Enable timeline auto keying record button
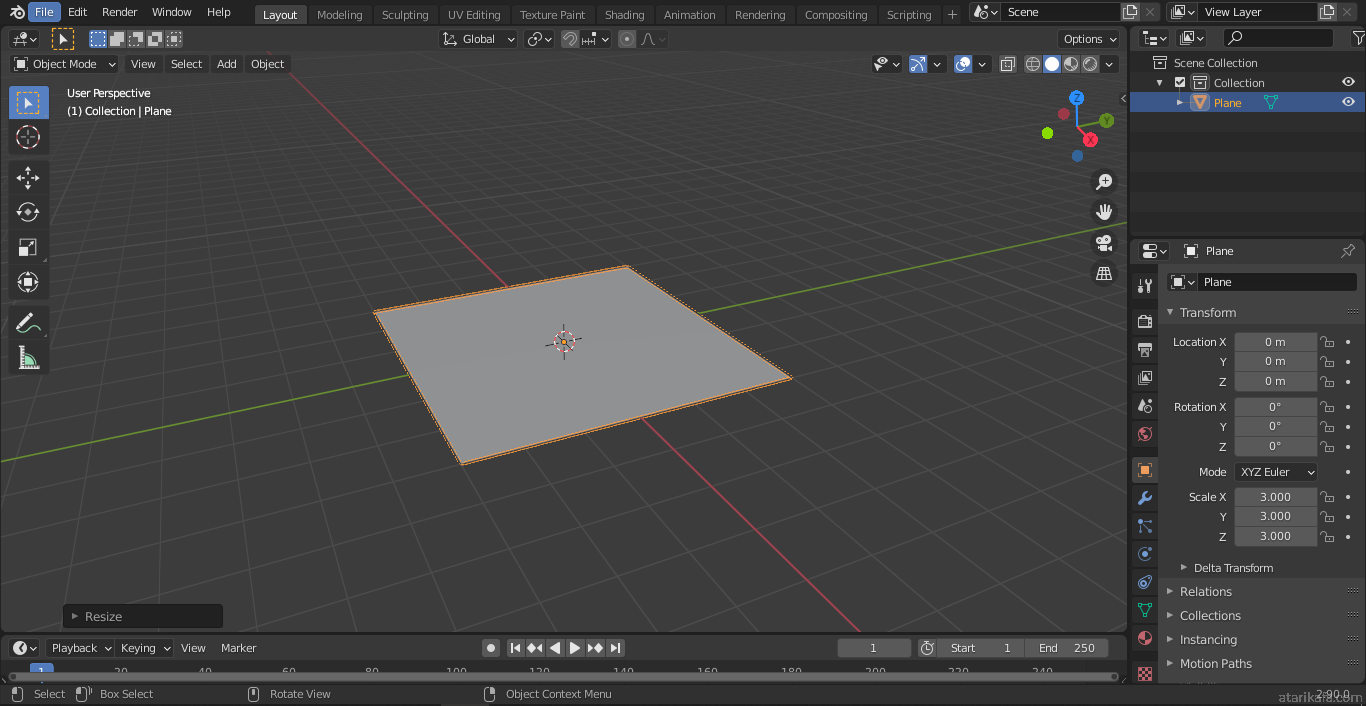The width and height of the screenshot is (1366, 706). tap(490, 648)
